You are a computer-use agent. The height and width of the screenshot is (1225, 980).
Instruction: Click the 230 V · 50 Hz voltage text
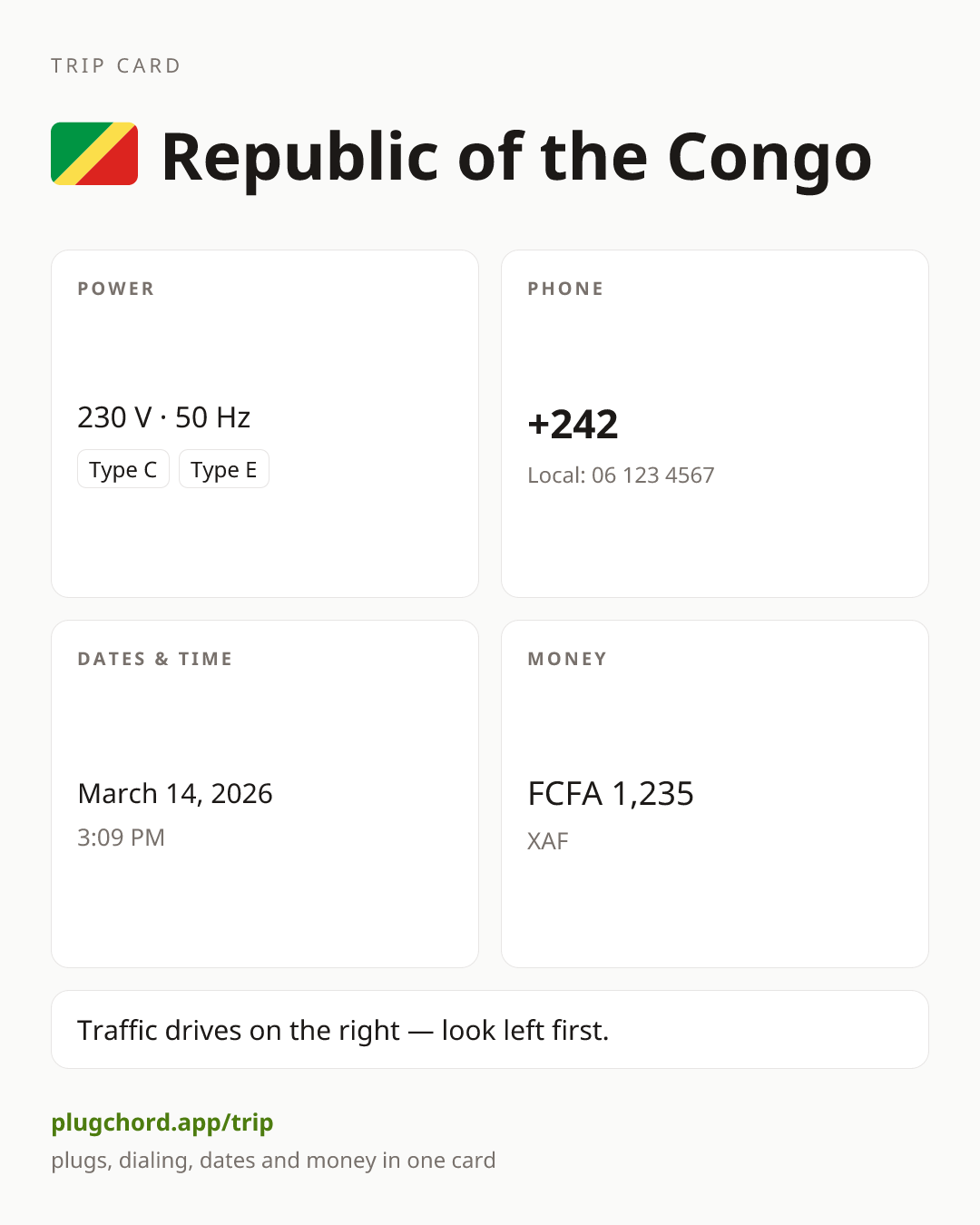tap(164, 417)
